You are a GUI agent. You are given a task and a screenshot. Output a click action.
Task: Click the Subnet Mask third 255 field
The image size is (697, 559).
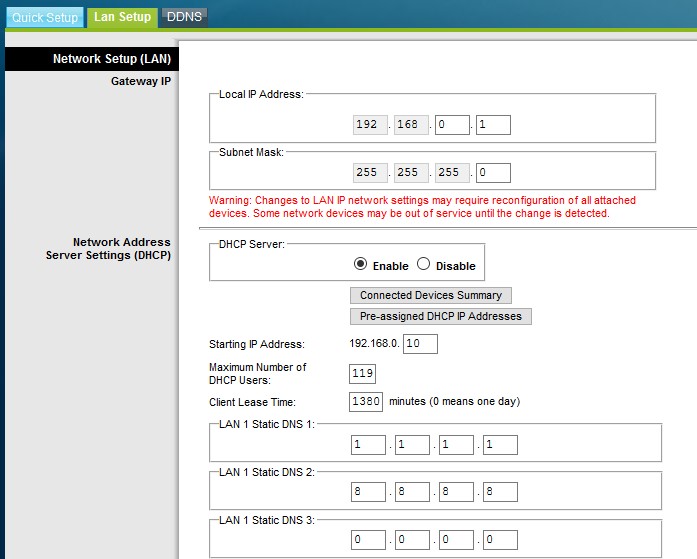(452, 172)
